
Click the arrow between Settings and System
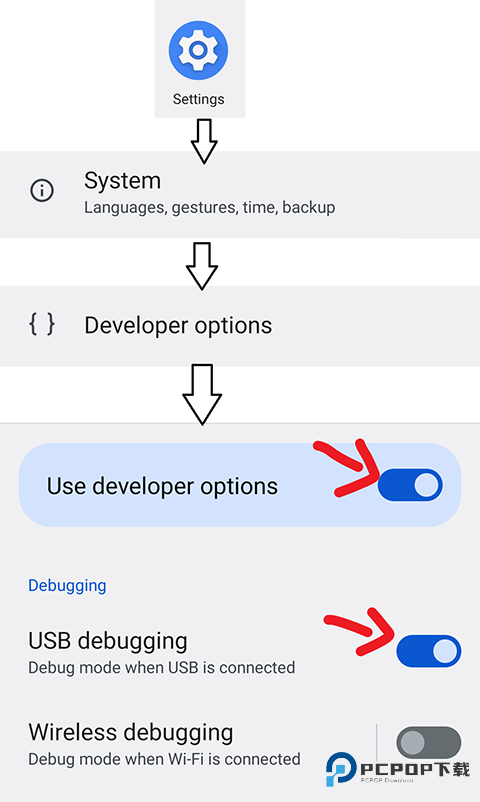click(x=204, y=141)
